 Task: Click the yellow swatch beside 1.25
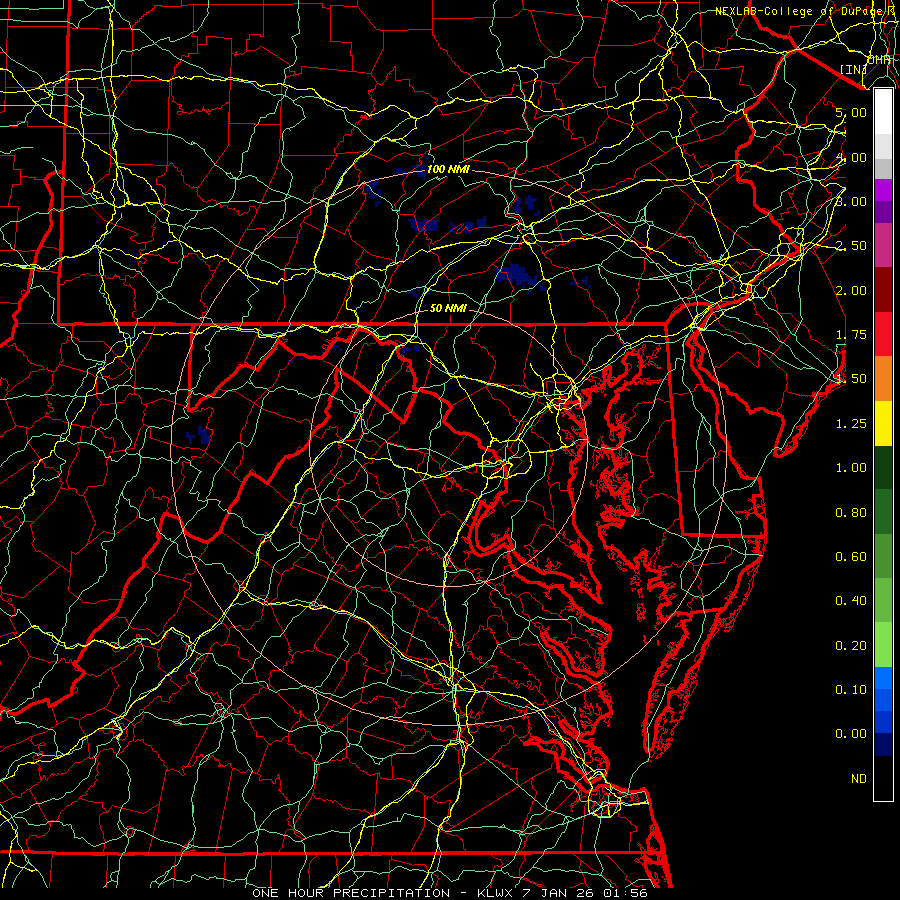883,423
